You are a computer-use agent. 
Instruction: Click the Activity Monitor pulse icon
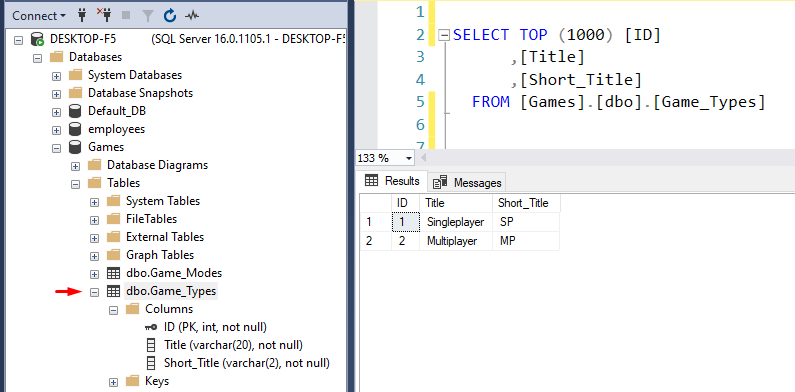coord(192,16)
